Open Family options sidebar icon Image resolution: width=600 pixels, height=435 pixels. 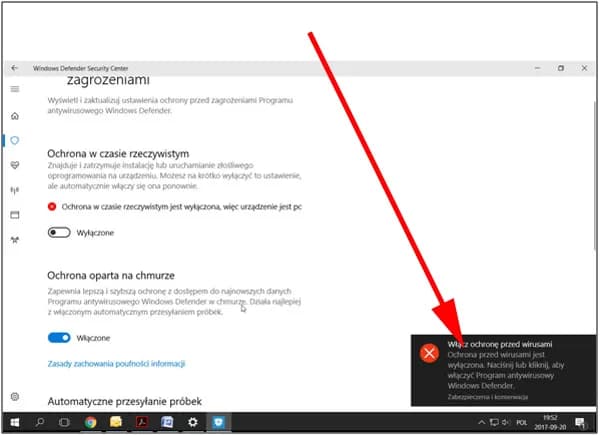point(14,240)
